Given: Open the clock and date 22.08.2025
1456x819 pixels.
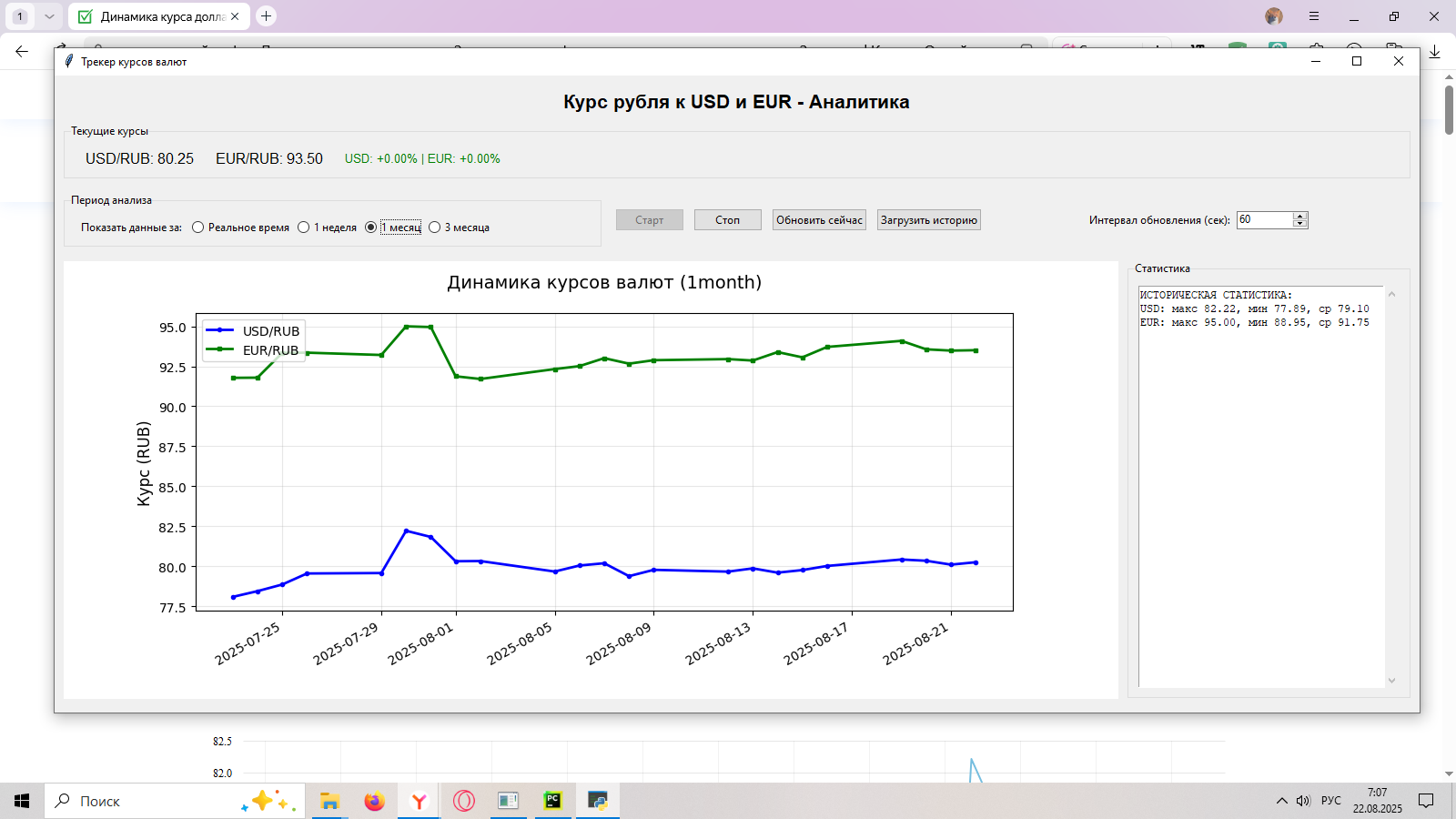Looking at the screenshot, I should (1377, 801).
